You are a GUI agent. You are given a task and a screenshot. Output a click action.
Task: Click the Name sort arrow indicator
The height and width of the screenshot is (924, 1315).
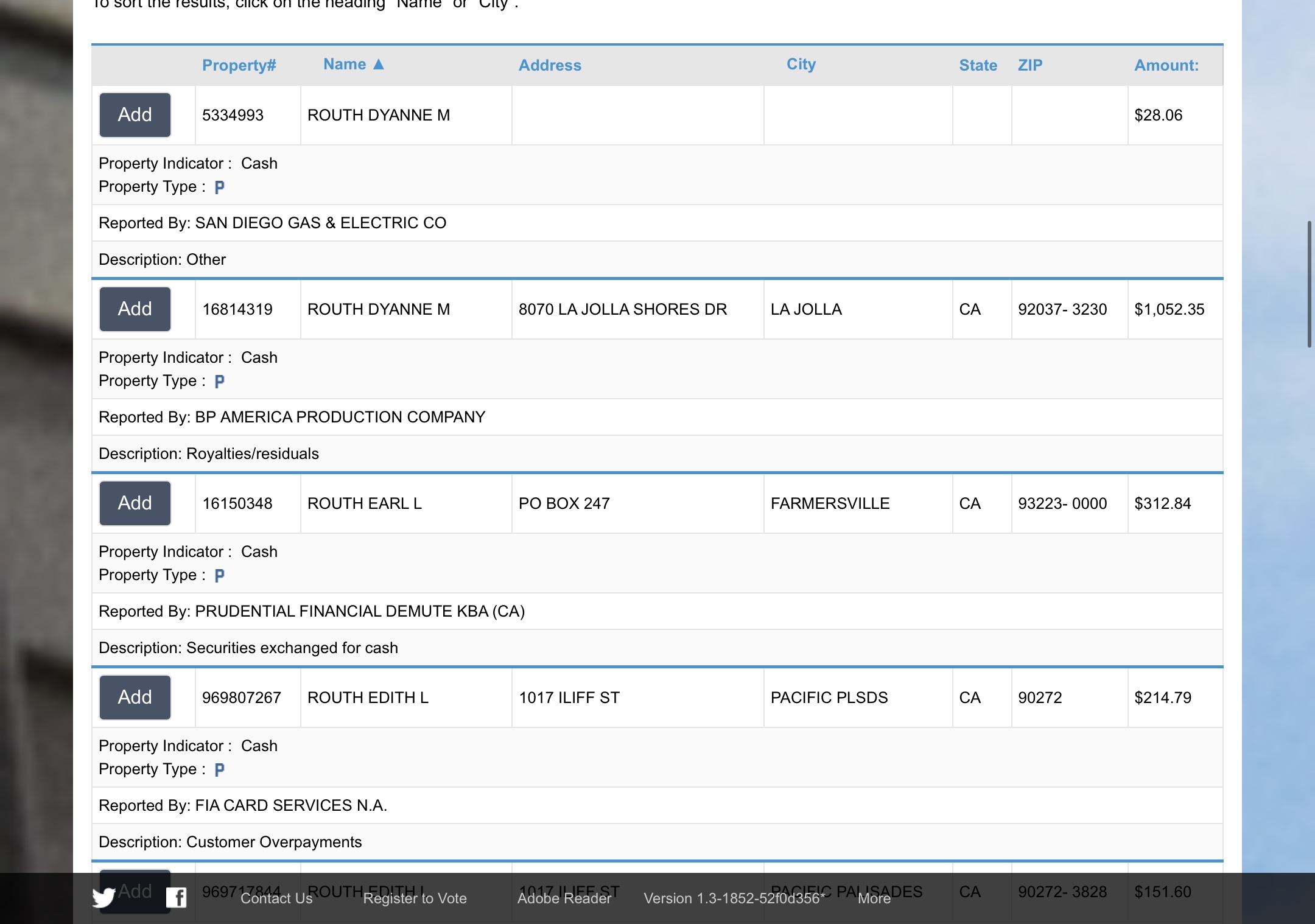coord(379,64)
